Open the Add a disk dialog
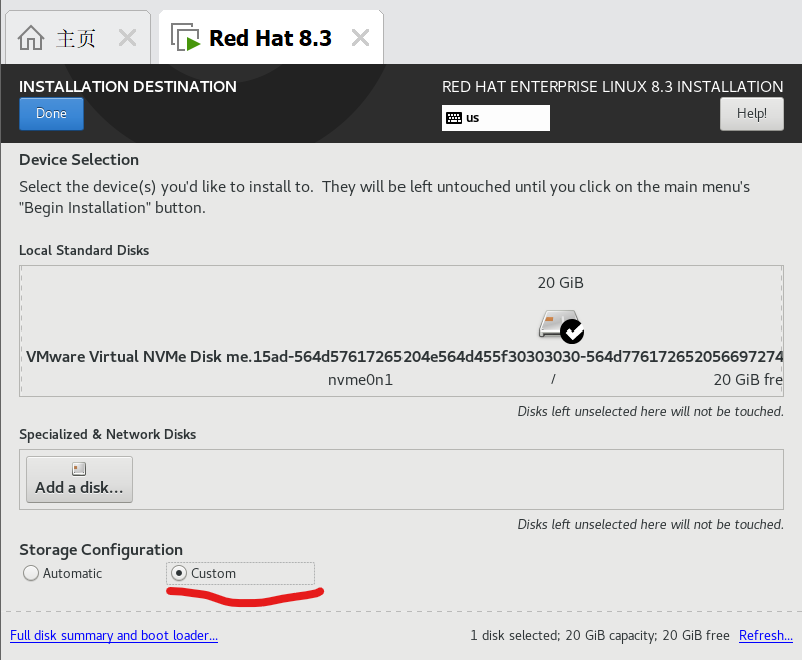The height and width of the screenshot is (660, 802). 79,479
